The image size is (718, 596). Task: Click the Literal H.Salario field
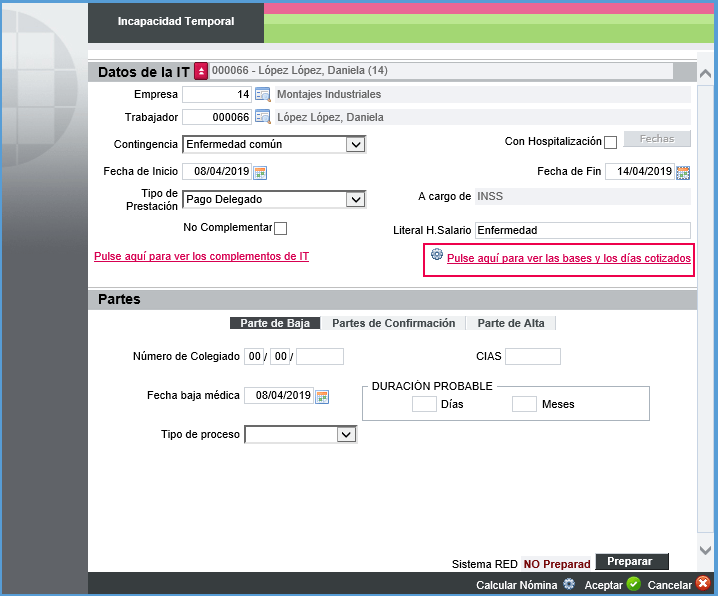[583, 230]
